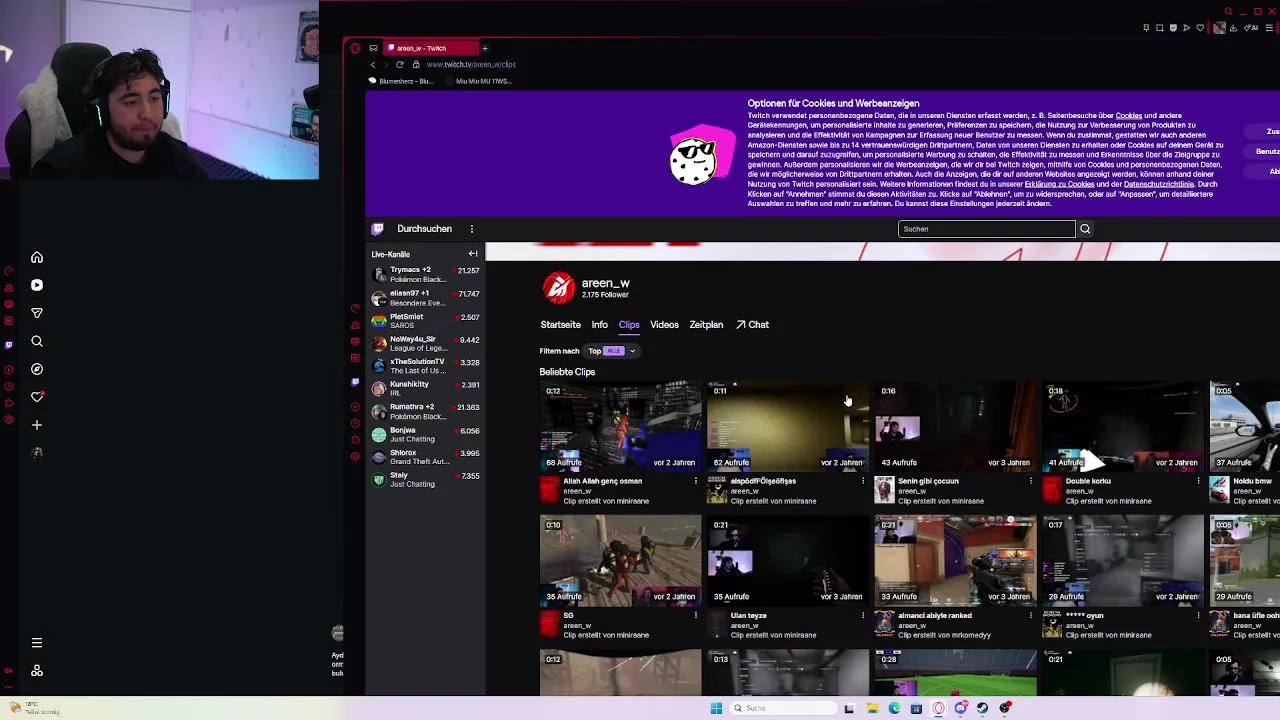Select the Clips tab
Viewport: 1280px width, 720px height.
(629, 325)
